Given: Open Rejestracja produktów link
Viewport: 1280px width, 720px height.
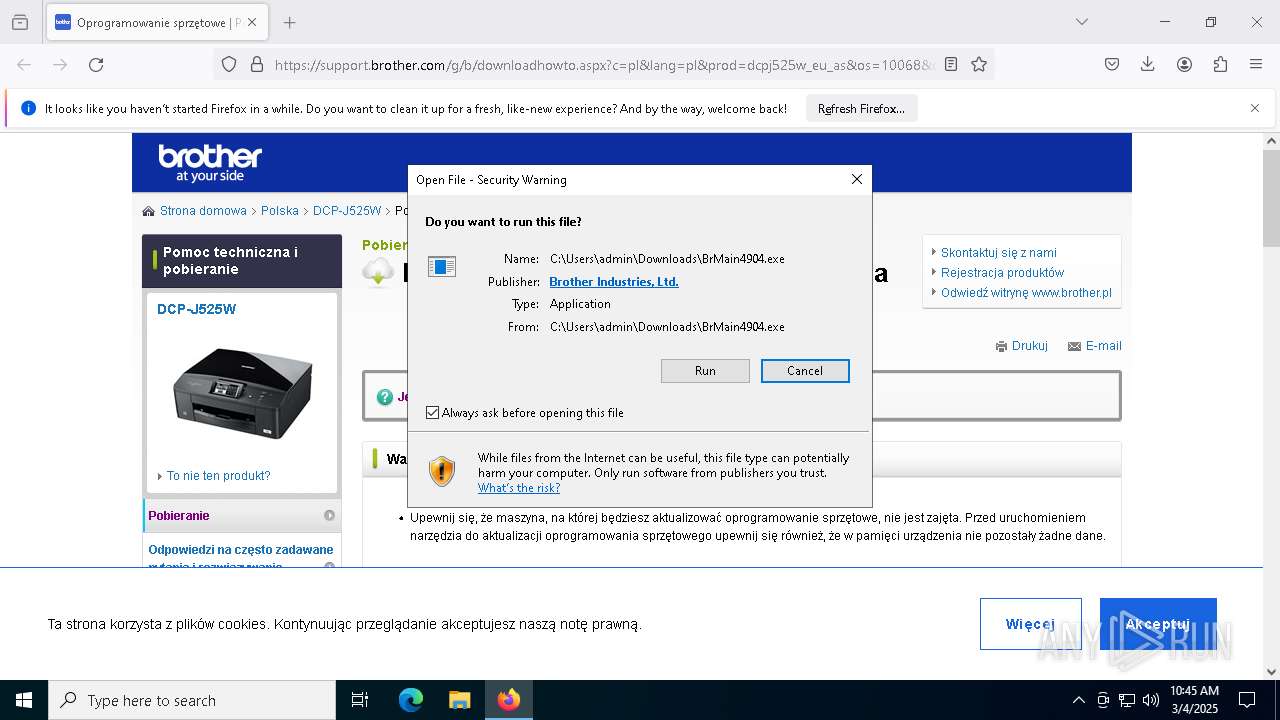Looking at the screenshot, I should tap(1002, 273).
